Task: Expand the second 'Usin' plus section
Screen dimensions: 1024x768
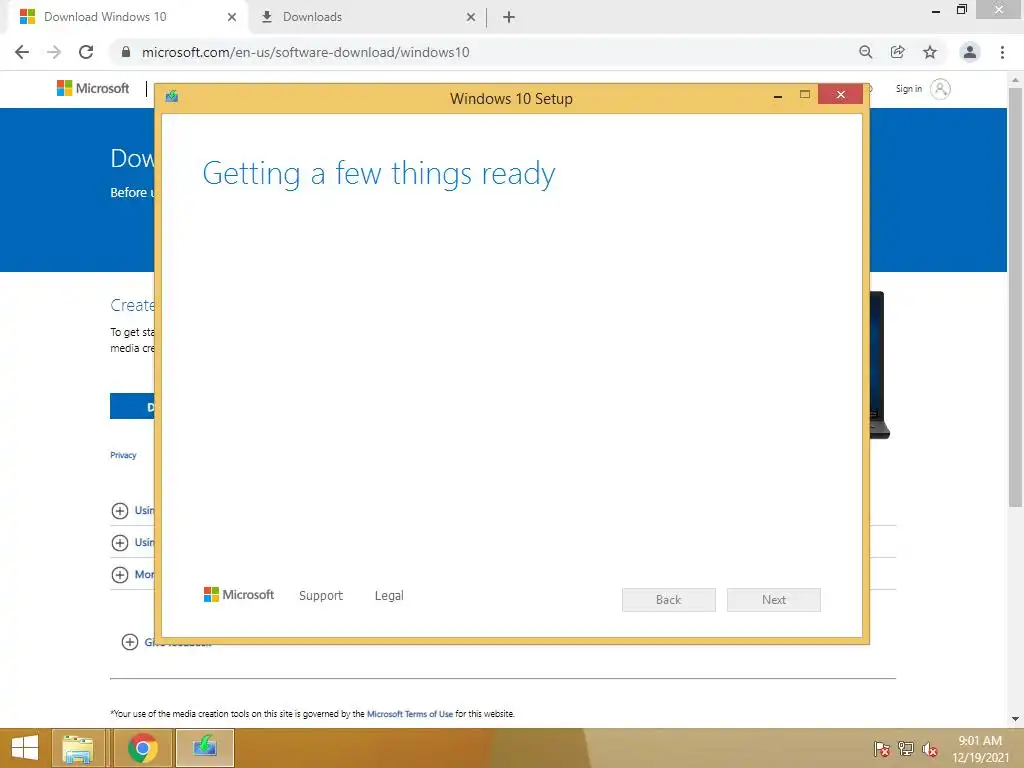Action: (x=120, y=543)
